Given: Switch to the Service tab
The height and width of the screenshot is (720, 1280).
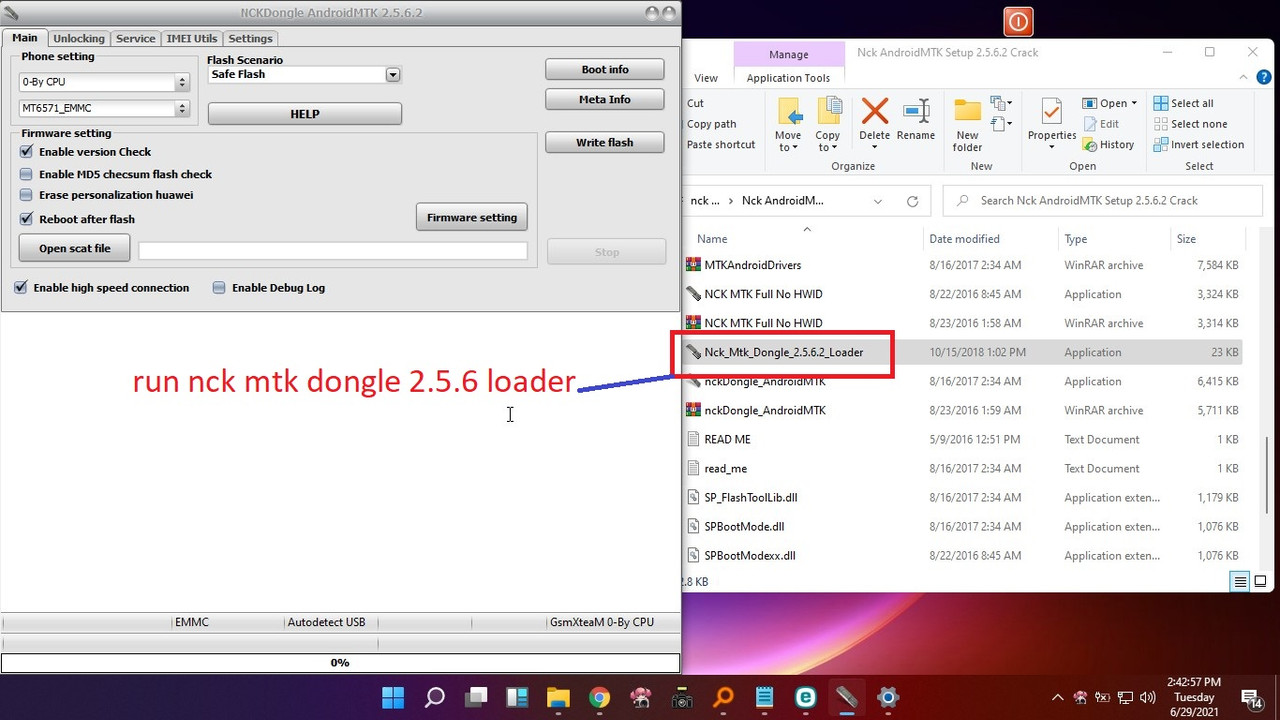Looking at the screenshot, I should pos(135,38).
